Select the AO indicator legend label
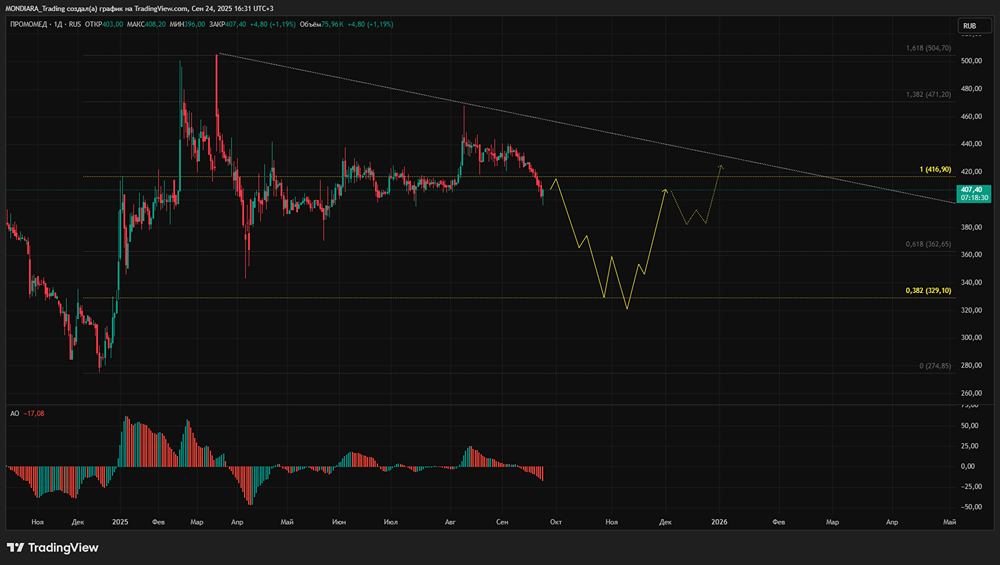Viewport: 1000px width, 565px height. 15,413
